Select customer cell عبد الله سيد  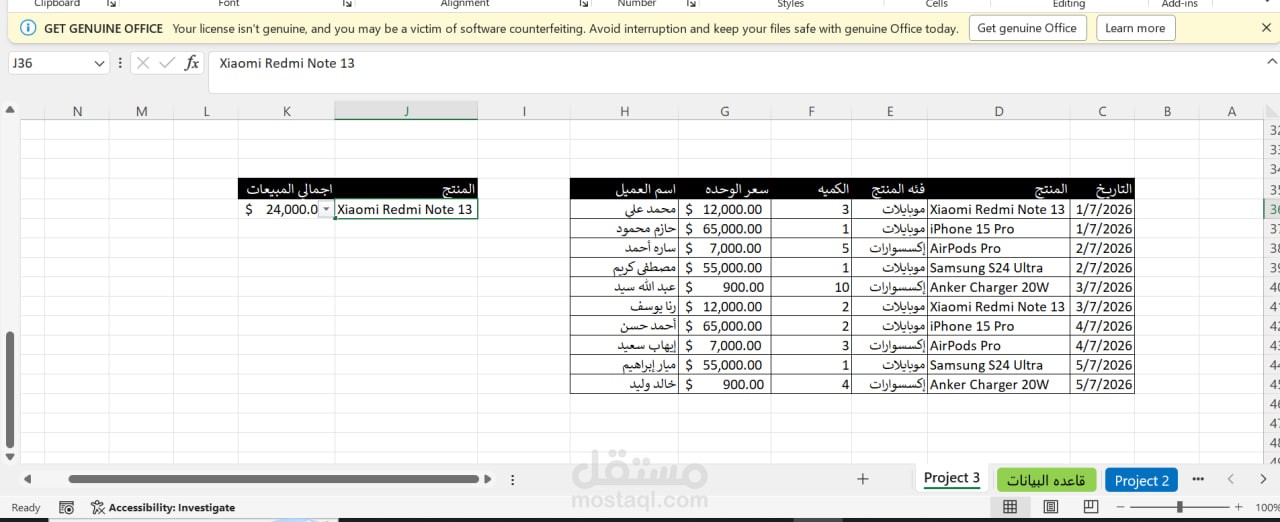pos(625,287)
